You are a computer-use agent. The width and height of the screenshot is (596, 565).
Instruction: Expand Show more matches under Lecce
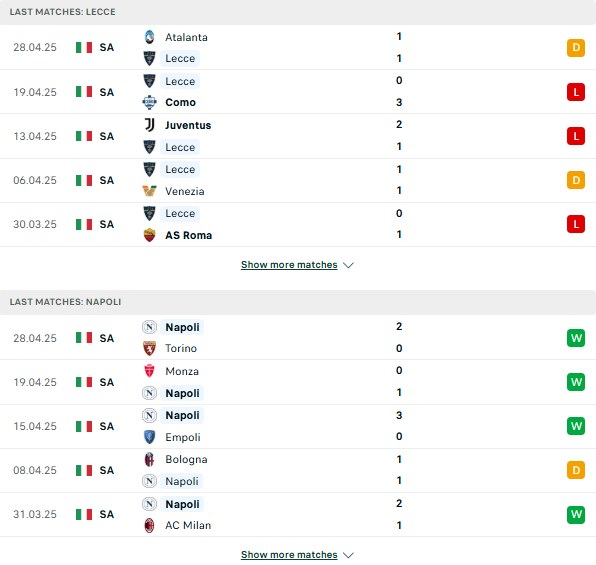pos(289,265)
